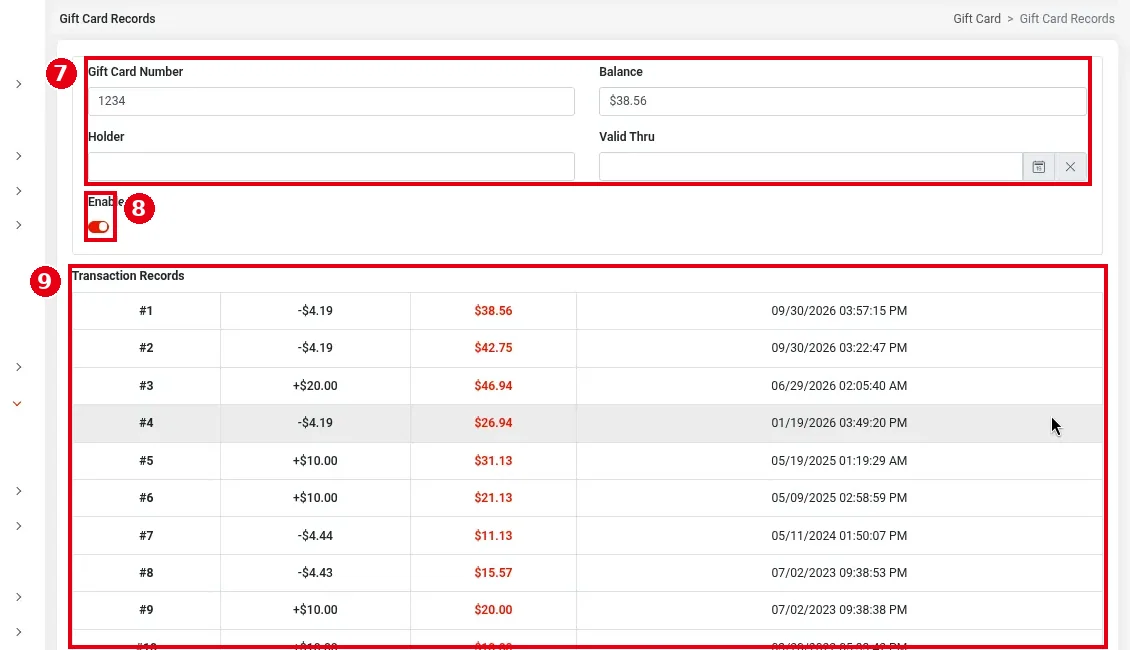Viewport: 1130px width, 650px height.
Task: Select the 09/30/2026 03:22:47 PM timestamp
Action: [839, 347]
